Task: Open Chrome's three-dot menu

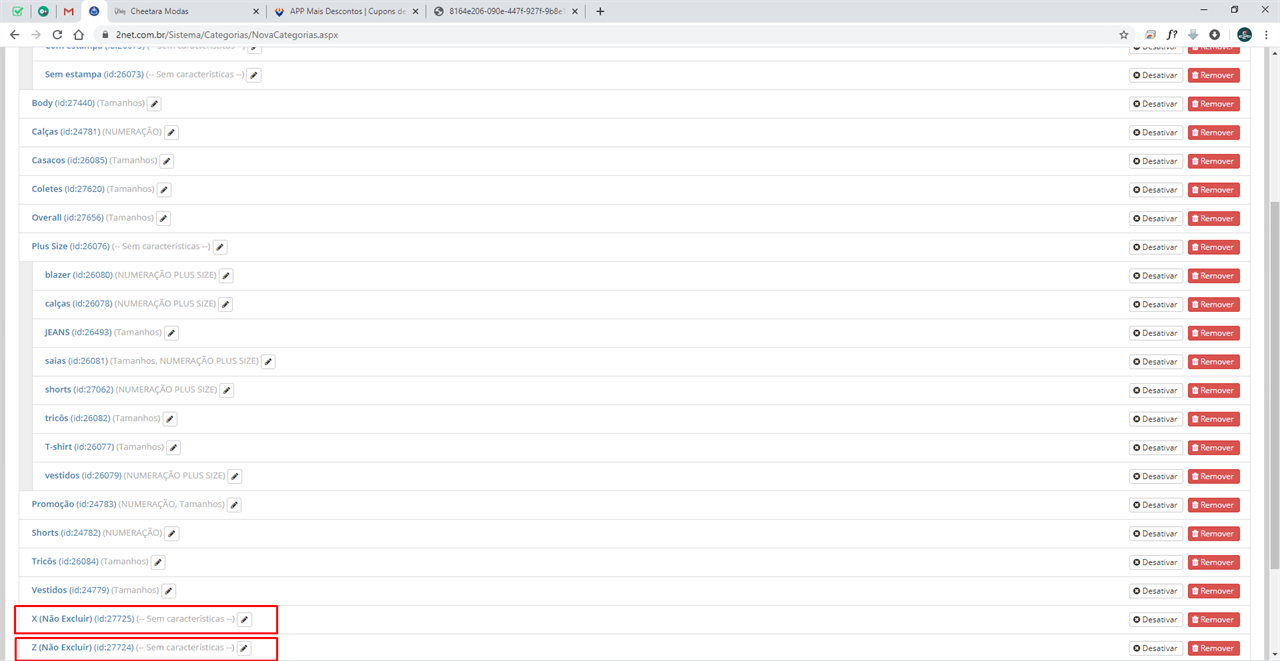Action: tap(1266, 34)
